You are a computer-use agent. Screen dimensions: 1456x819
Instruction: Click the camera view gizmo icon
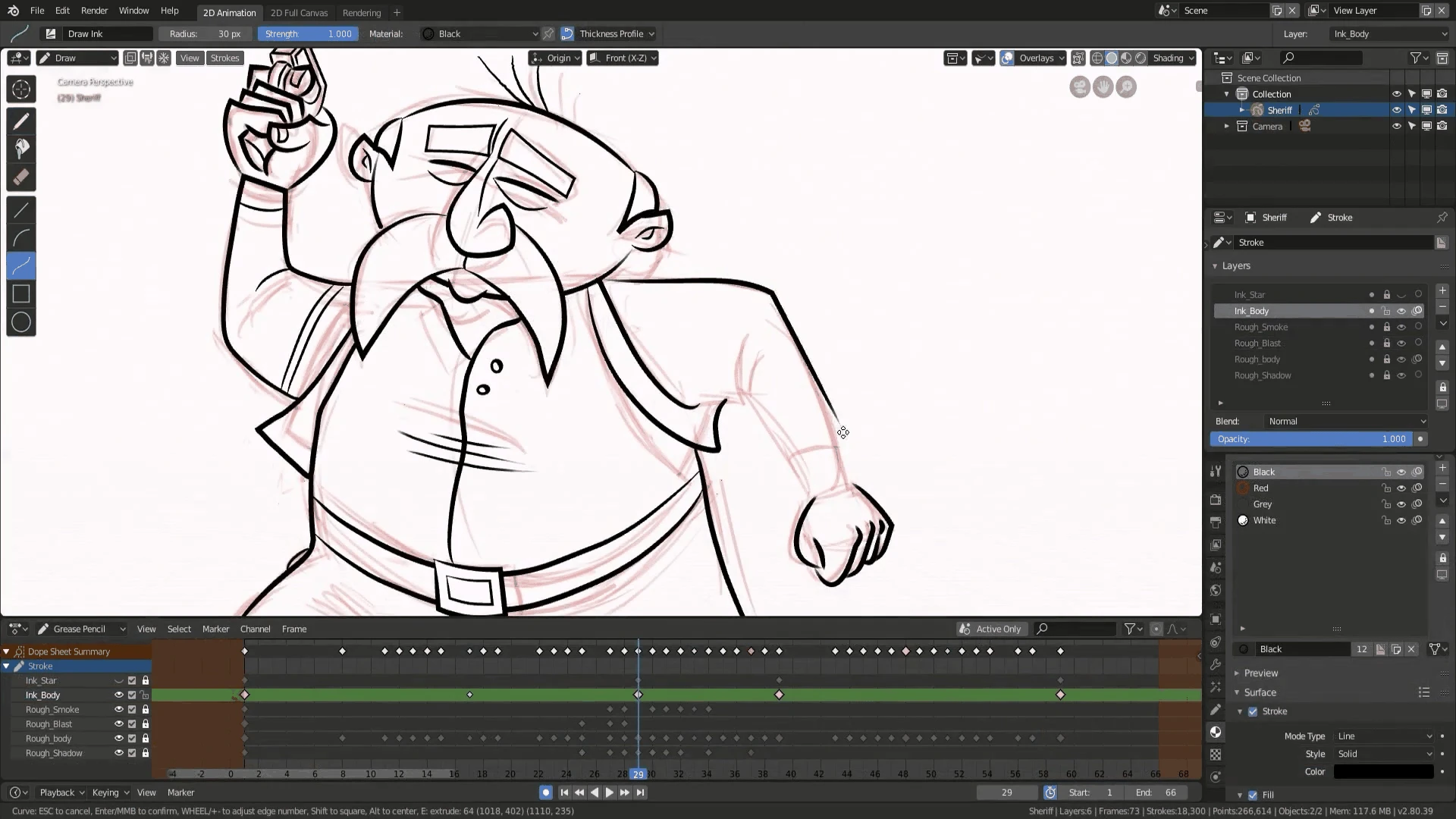click(1080, 87)
